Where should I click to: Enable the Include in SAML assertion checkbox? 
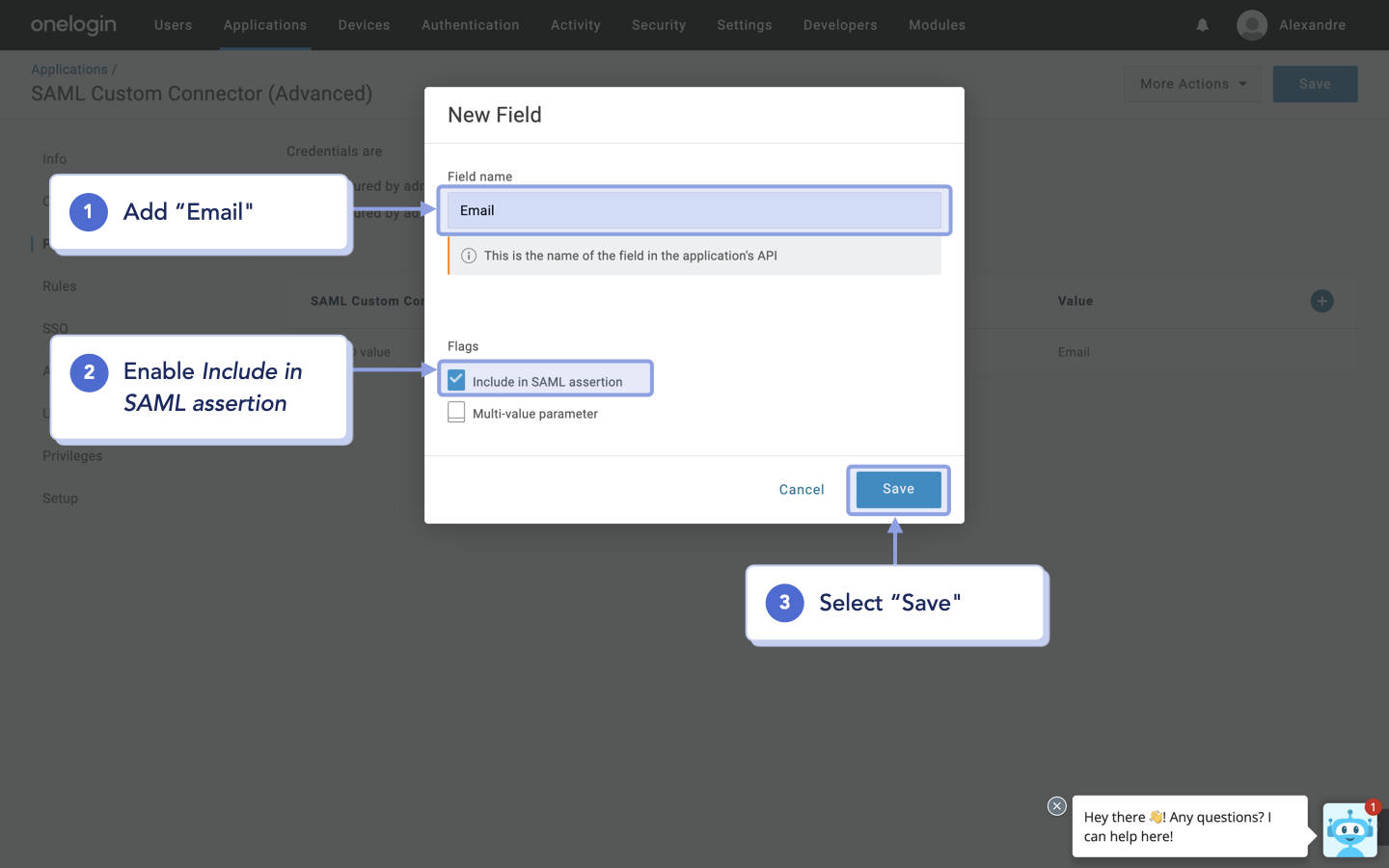coord(455,379)
